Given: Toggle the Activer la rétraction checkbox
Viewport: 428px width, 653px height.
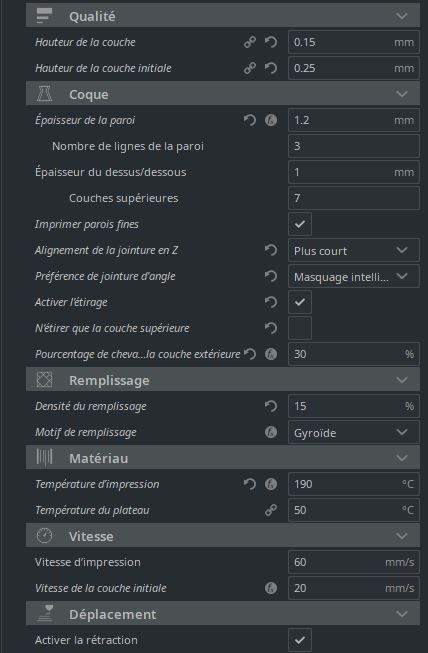Looking at the screenshot, I should click(x=300, y=640).
